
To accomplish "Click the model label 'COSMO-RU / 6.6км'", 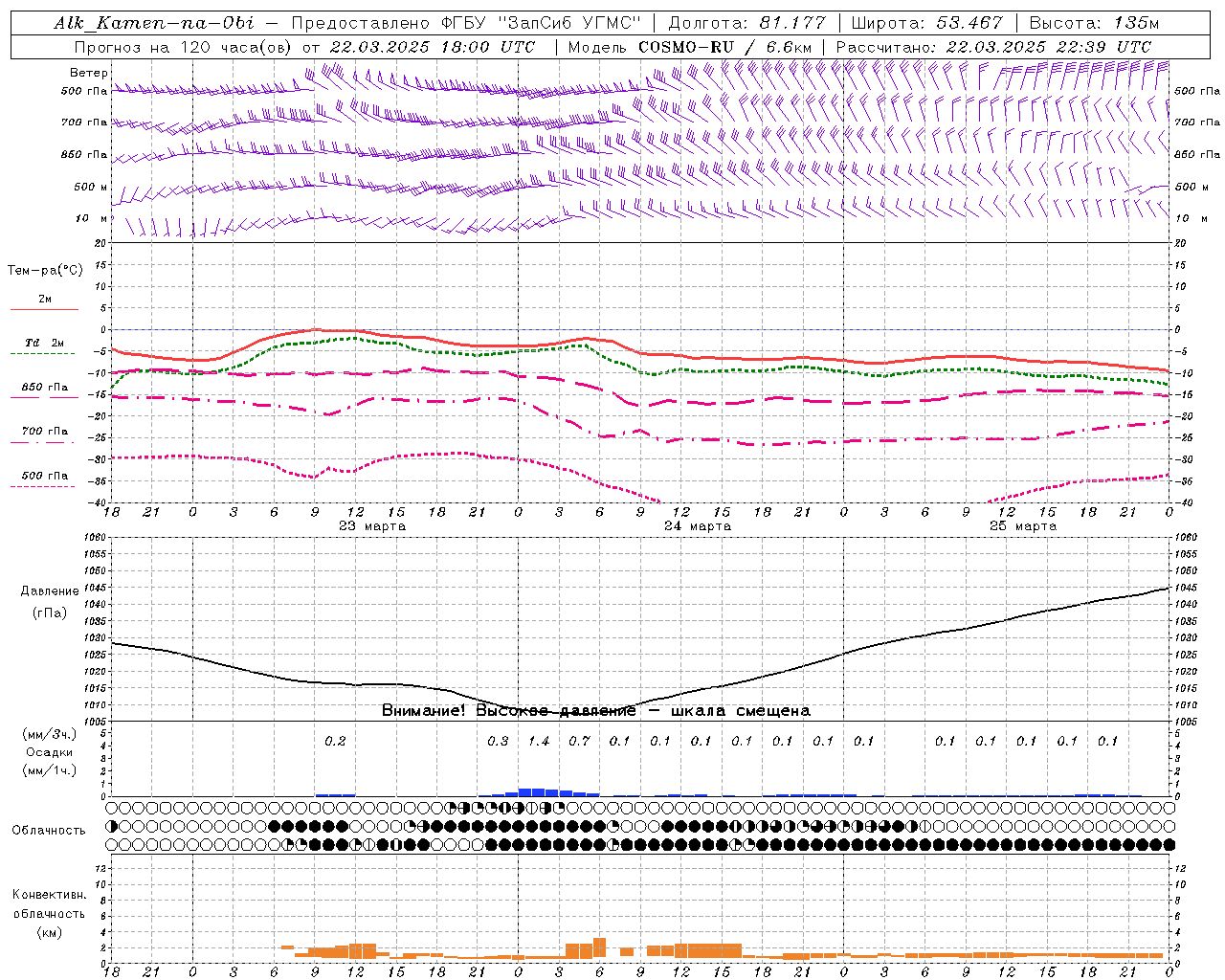I will pos(725,47).
